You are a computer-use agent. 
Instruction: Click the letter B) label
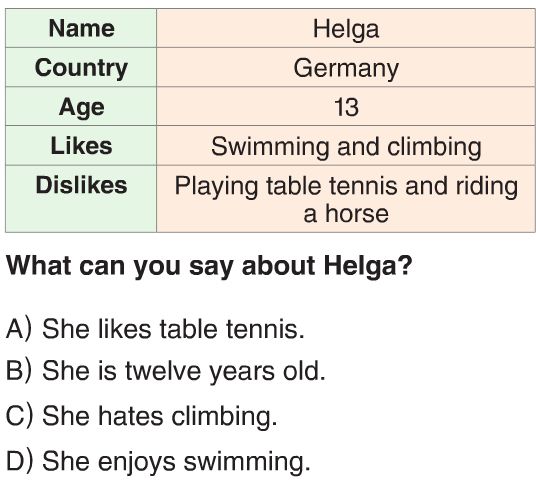[x=19, y=371]
